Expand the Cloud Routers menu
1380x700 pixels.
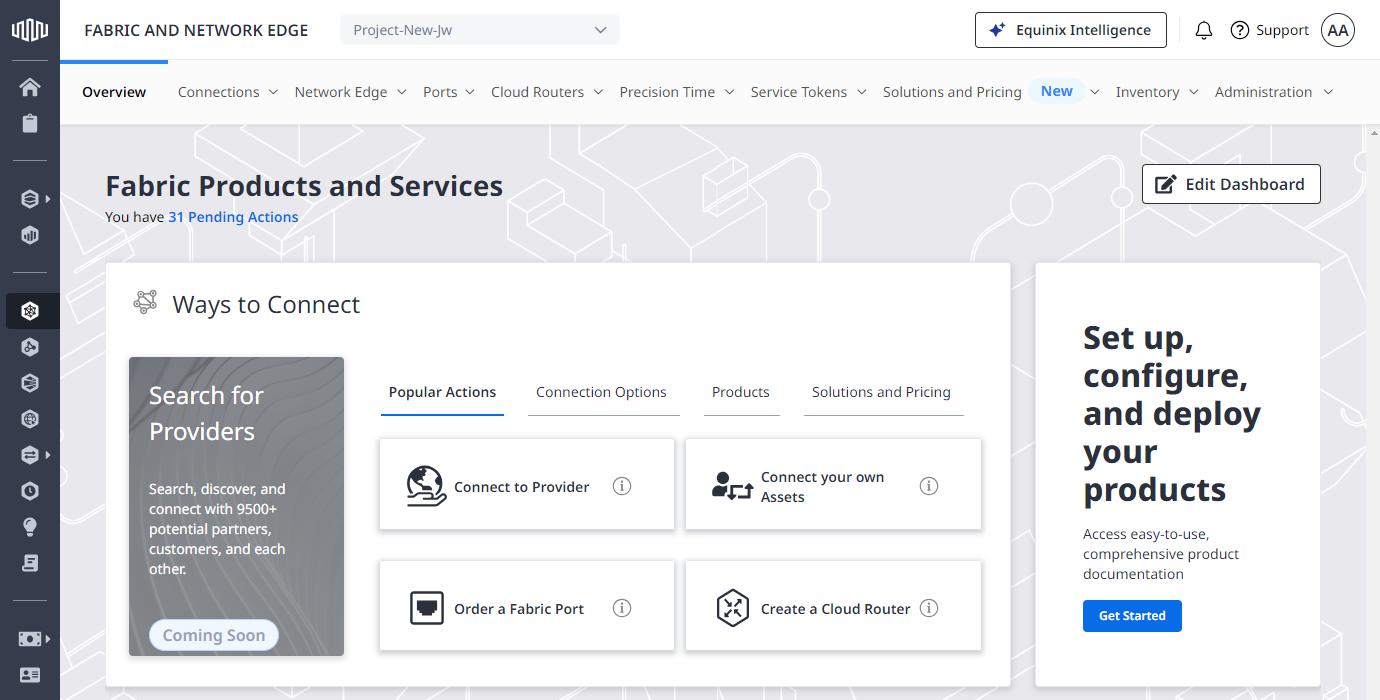547,92
